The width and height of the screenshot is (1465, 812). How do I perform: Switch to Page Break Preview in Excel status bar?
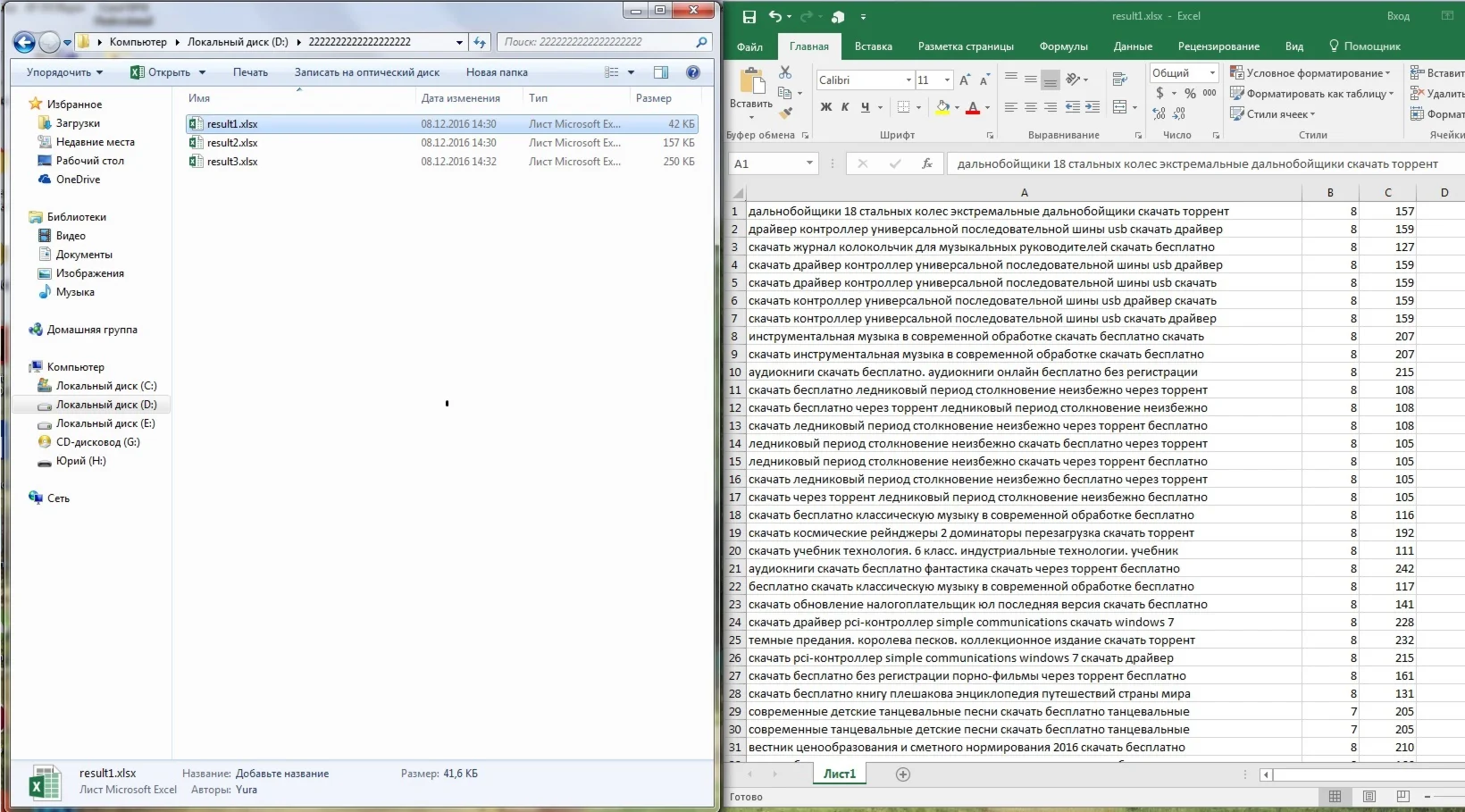tap(1403, 796)
